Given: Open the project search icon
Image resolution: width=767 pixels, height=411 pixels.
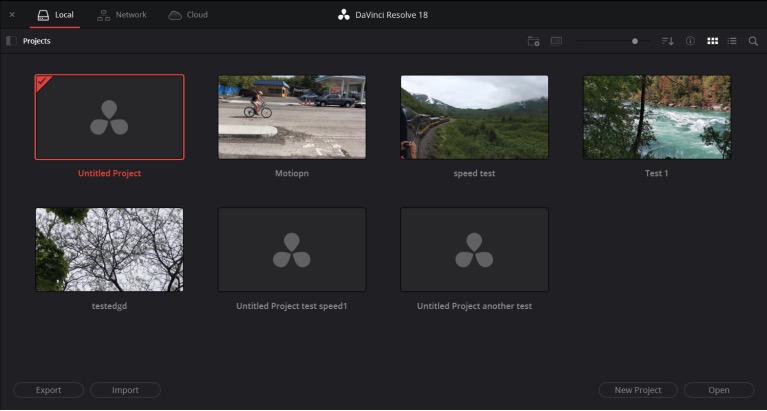Looking at the screenshot, I should (753, 41).
